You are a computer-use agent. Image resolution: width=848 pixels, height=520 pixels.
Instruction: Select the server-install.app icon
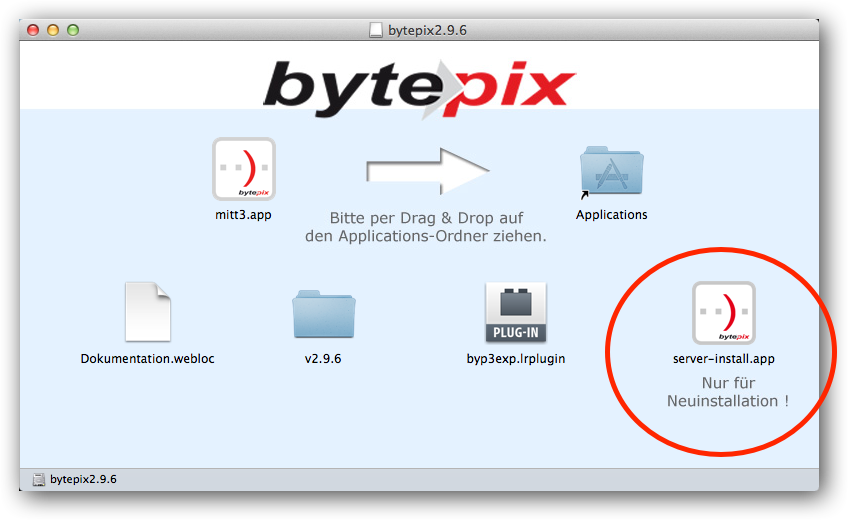tap(724, 313)
